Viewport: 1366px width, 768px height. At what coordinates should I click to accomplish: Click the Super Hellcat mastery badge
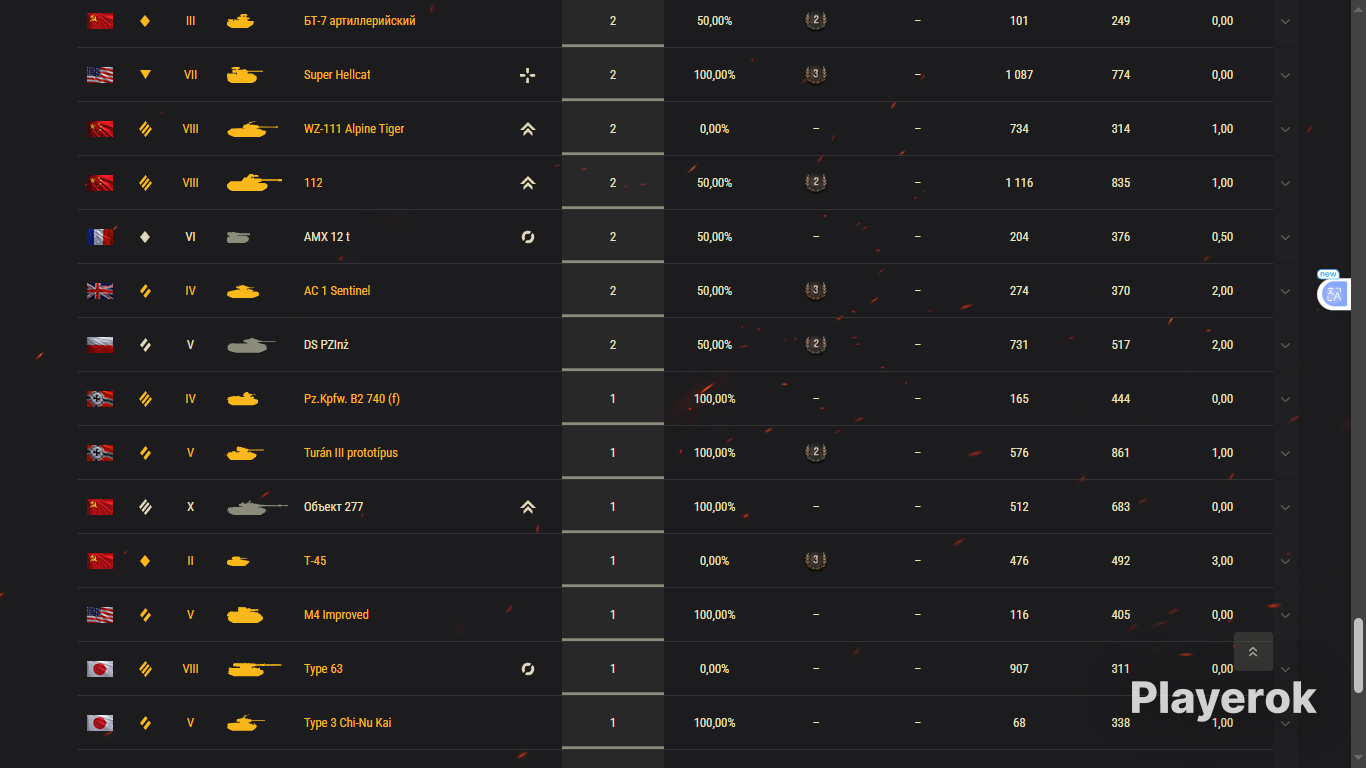point(816,75)
